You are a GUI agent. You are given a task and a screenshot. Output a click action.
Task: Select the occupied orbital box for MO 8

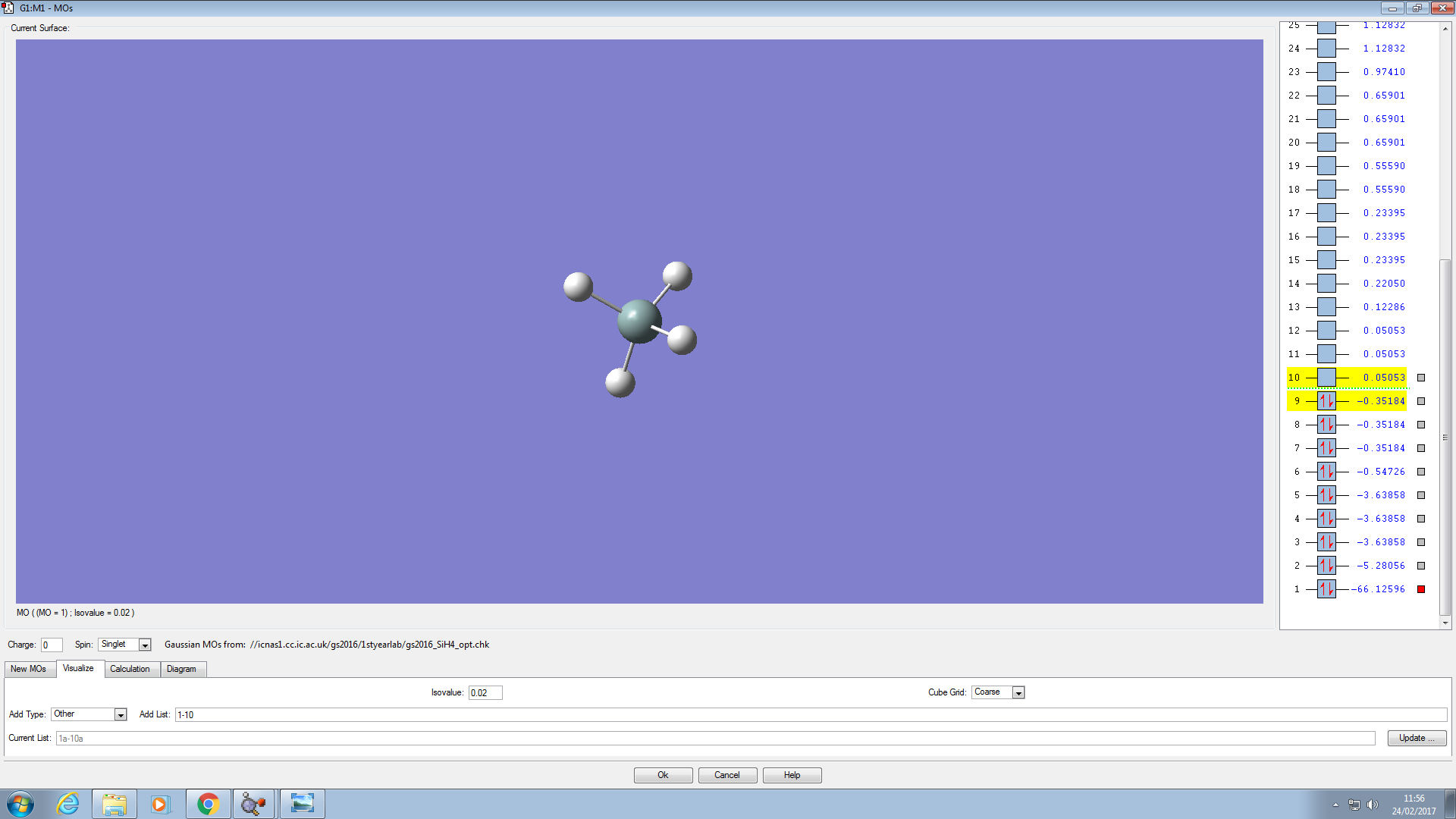pos(1326,425)
